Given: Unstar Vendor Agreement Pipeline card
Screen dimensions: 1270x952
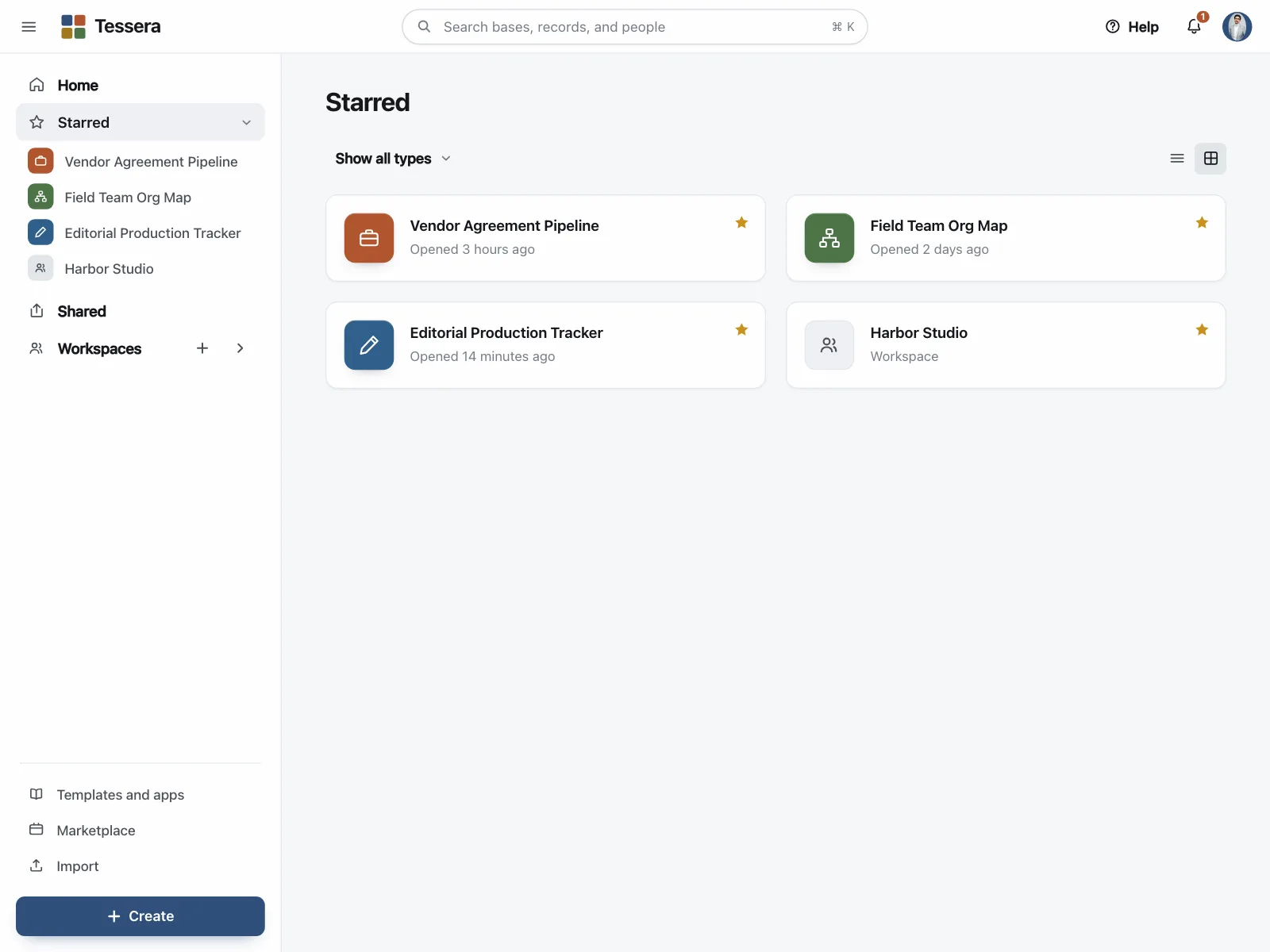Looking at the screenshot, I should point(741,223).
